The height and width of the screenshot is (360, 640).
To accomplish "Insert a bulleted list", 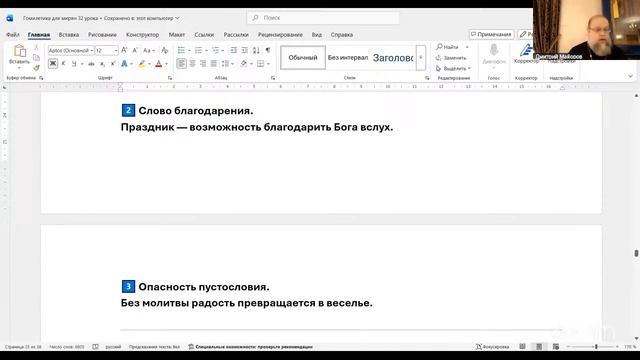I will pyautogui.click(x=182, y=50).
